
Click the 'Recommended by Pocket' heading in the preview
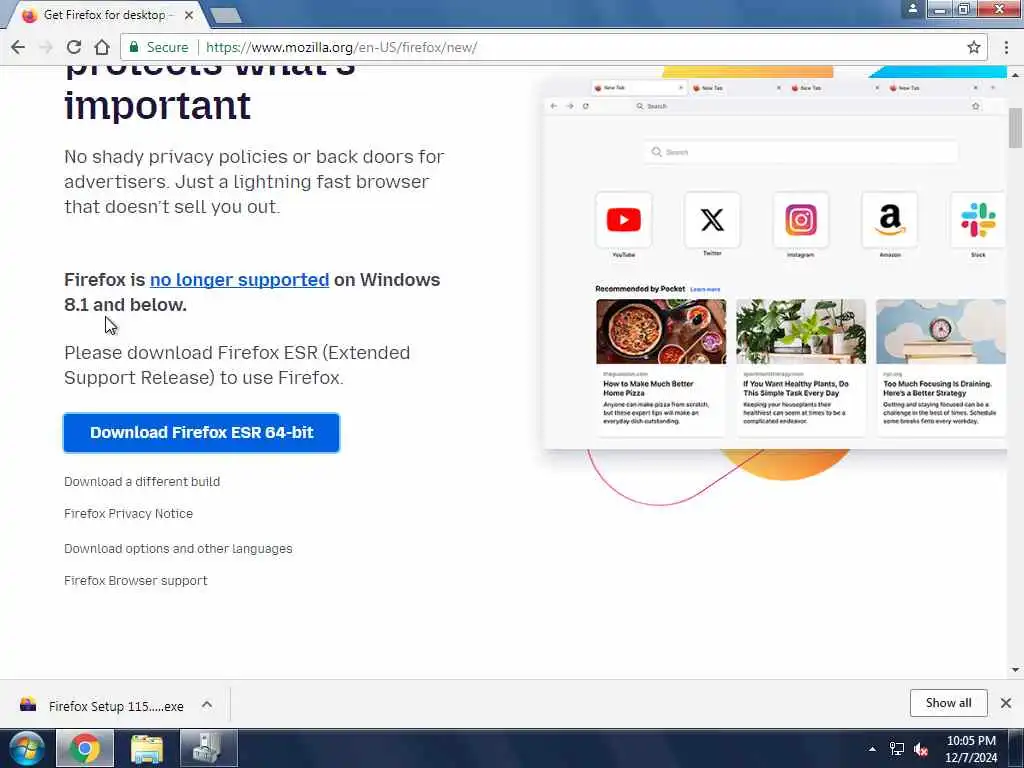(640, 289)
